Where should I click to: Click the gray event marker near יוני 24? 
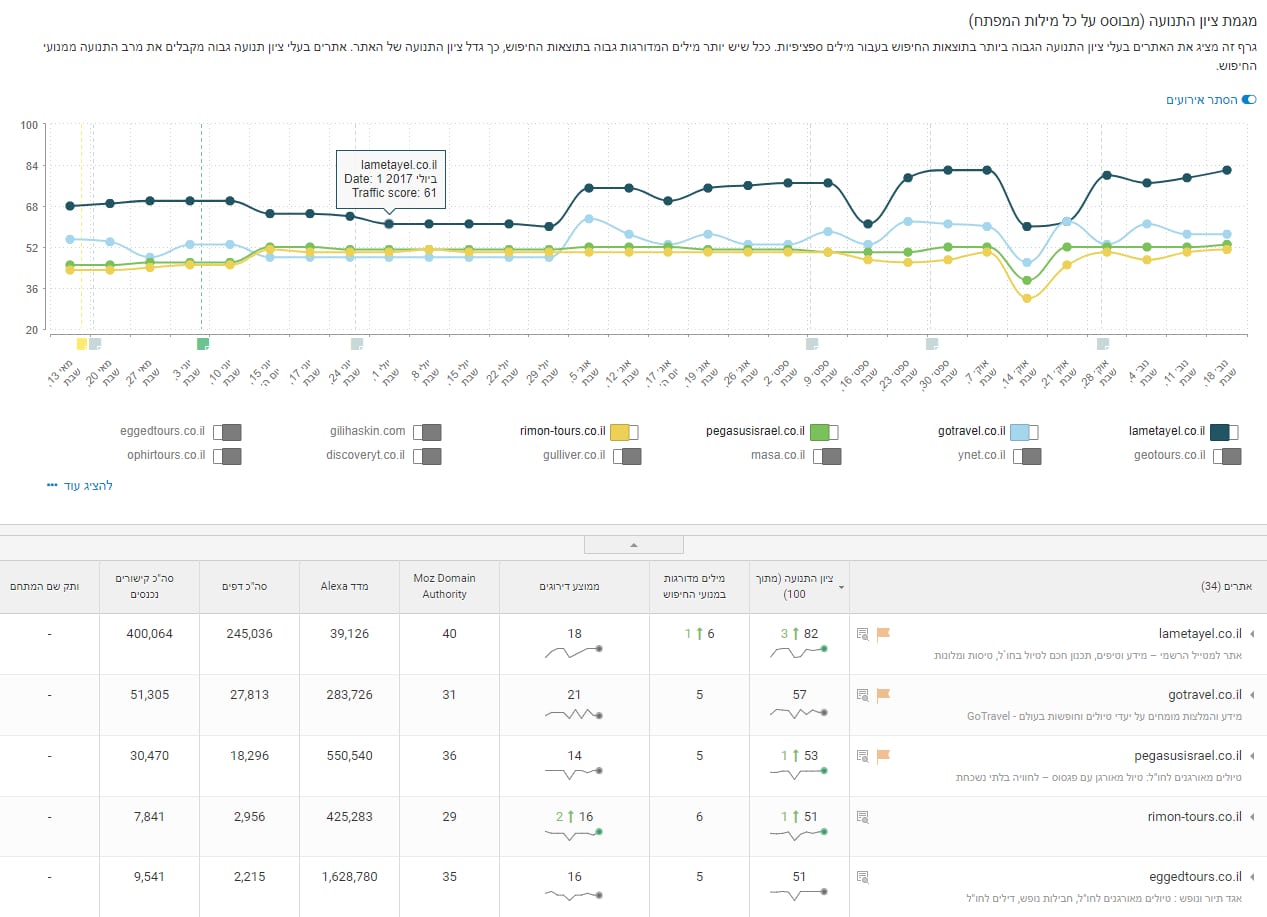pos(357,344)
